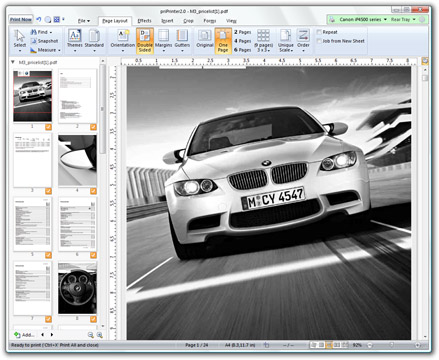Toggle the orange checkmark under page 1 thumbnail
Viewport: 439px width, 360px height.
point(48,127)
